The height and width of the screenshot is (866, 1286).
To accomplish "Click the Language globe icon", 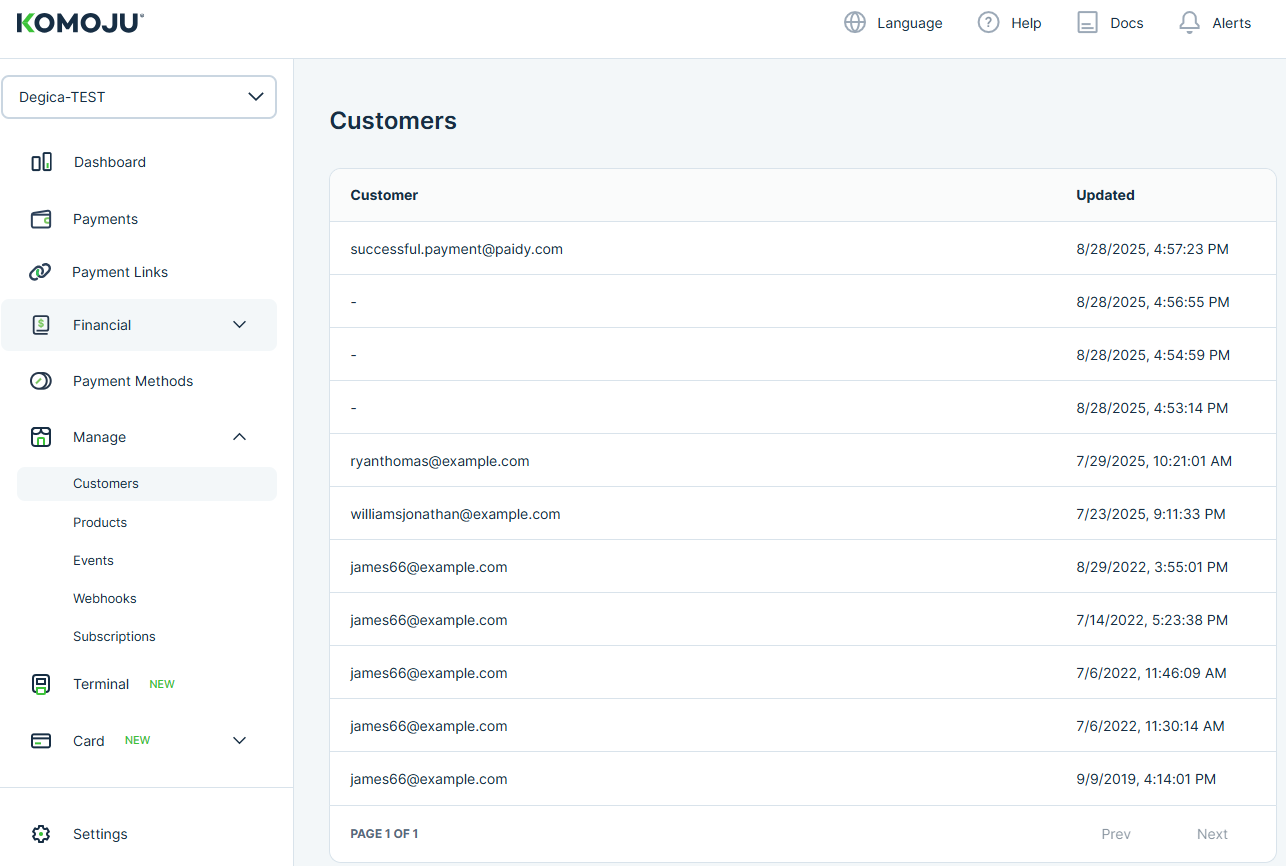I will pos(855,23).
